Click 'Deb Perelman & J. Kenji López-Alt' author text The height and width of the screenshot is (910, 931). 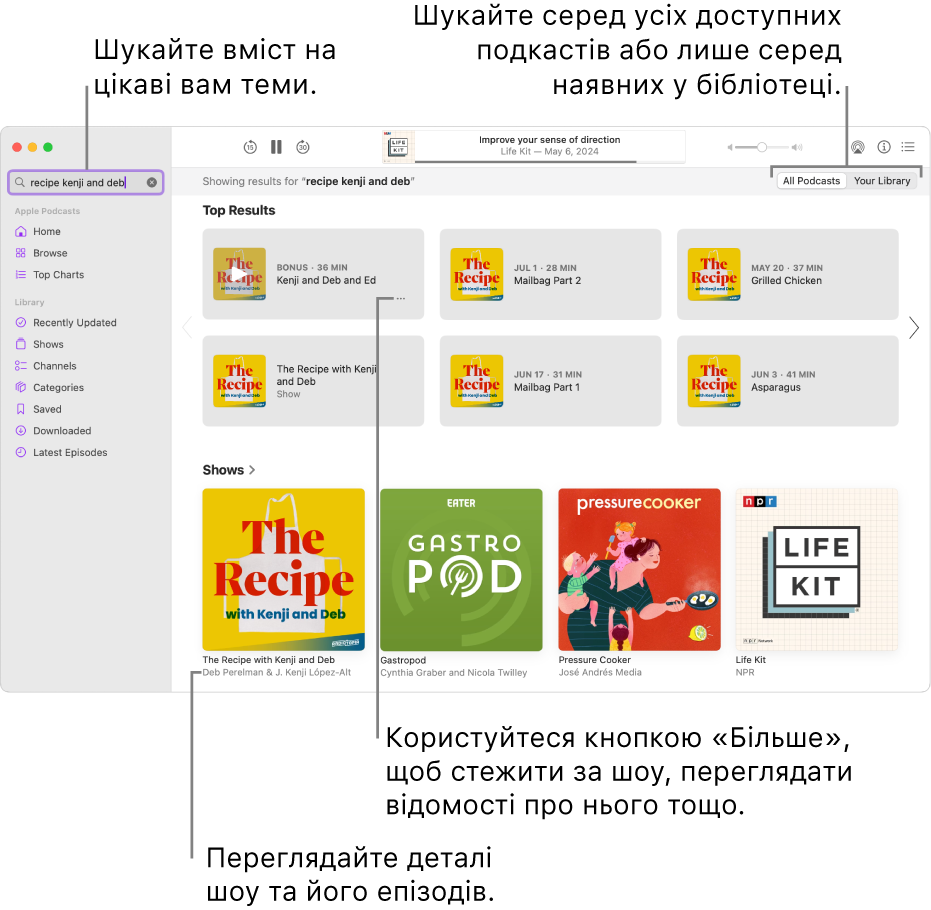coord(277,673)
